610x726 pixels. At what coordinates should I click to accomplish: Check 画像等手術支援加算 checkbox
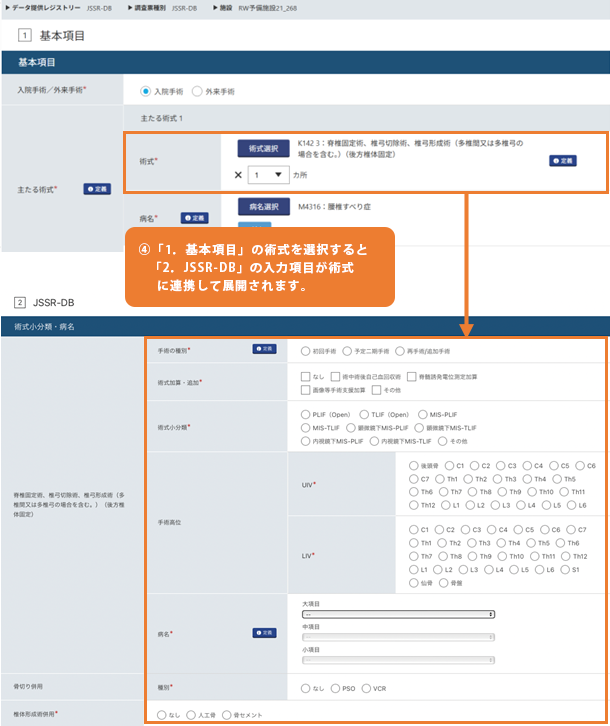[305, 390]
